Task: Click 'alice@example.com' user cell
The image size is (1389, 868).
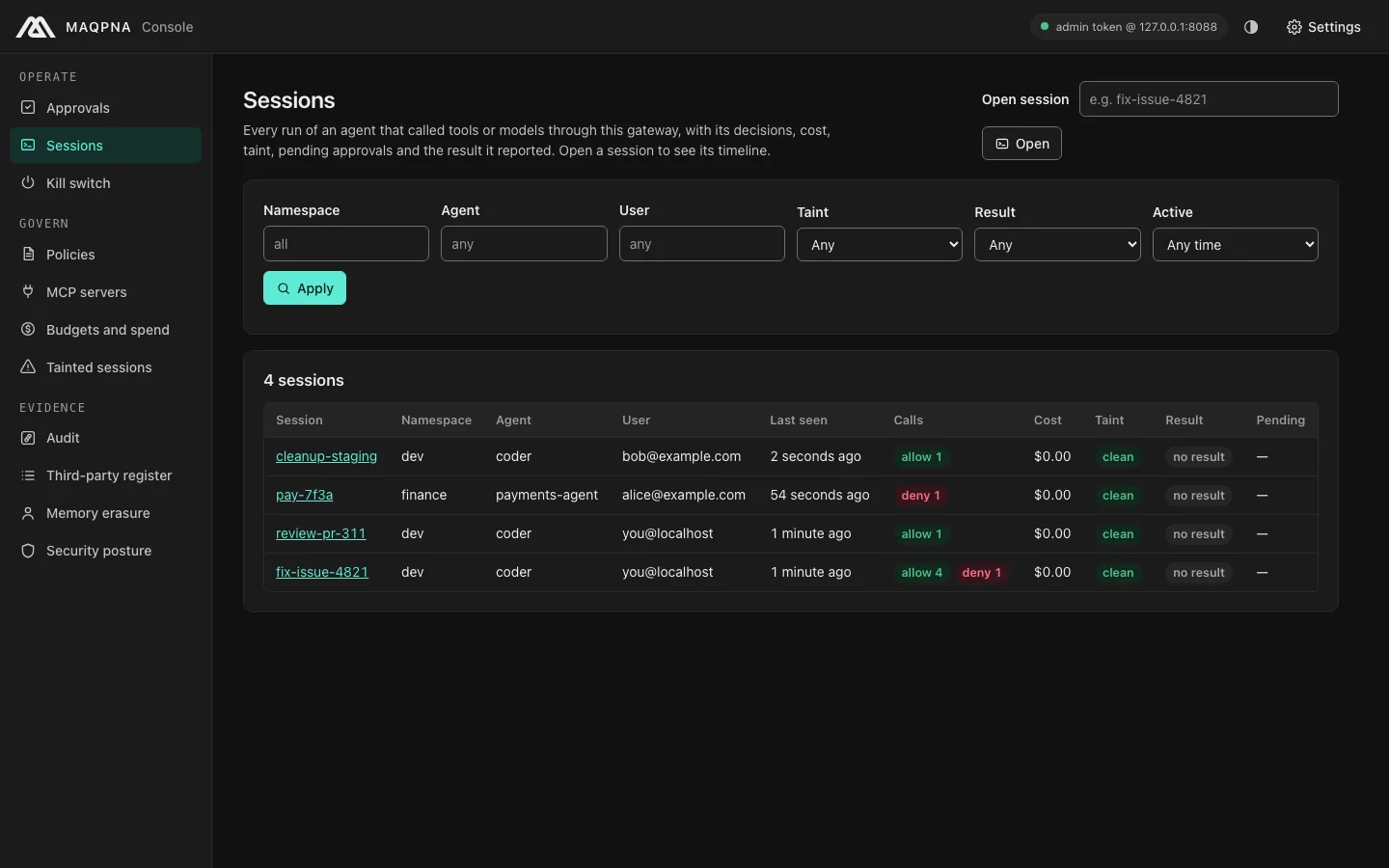Action: [x=684, y=495]
